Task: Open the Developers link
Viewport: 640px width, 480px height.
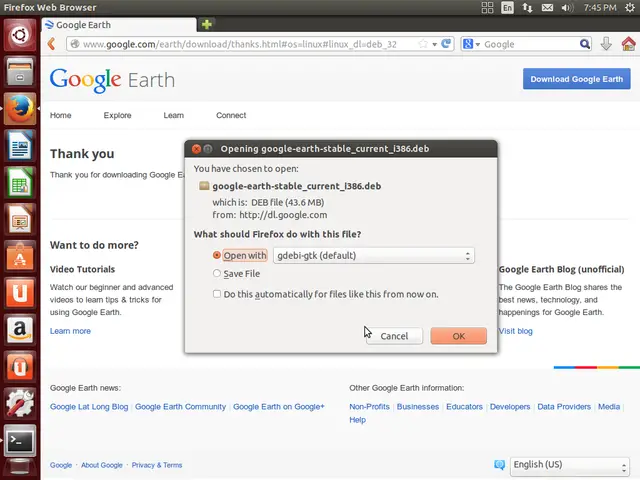Action: [x=510, y=407]
